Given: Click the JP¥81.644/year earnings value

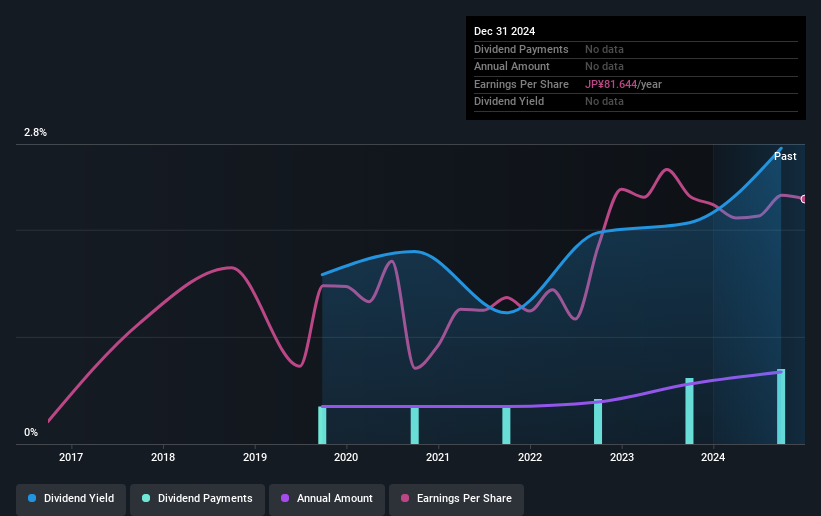Looking at the screenshot, I should tap(623, 84).
